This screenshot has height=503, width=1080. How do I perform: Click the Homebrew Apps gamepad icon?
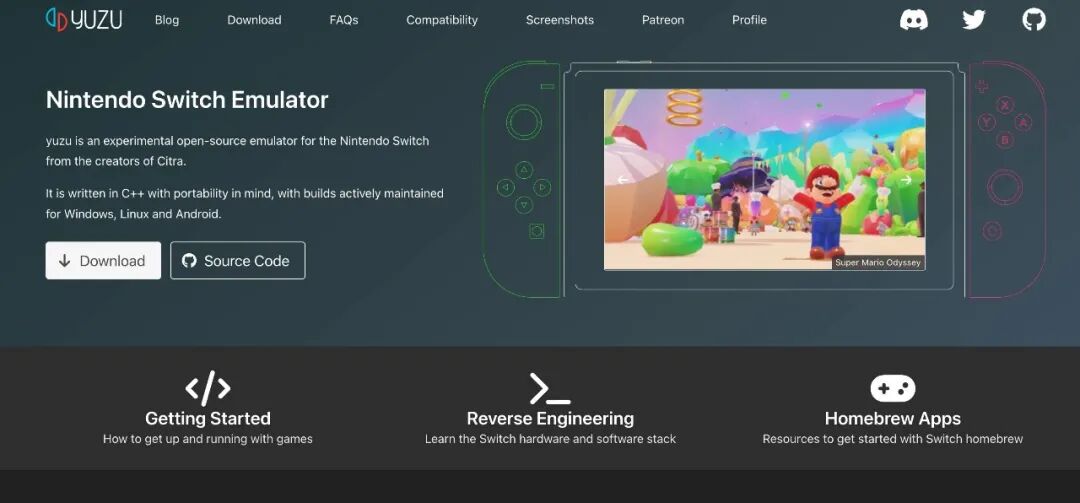[893, 389]
